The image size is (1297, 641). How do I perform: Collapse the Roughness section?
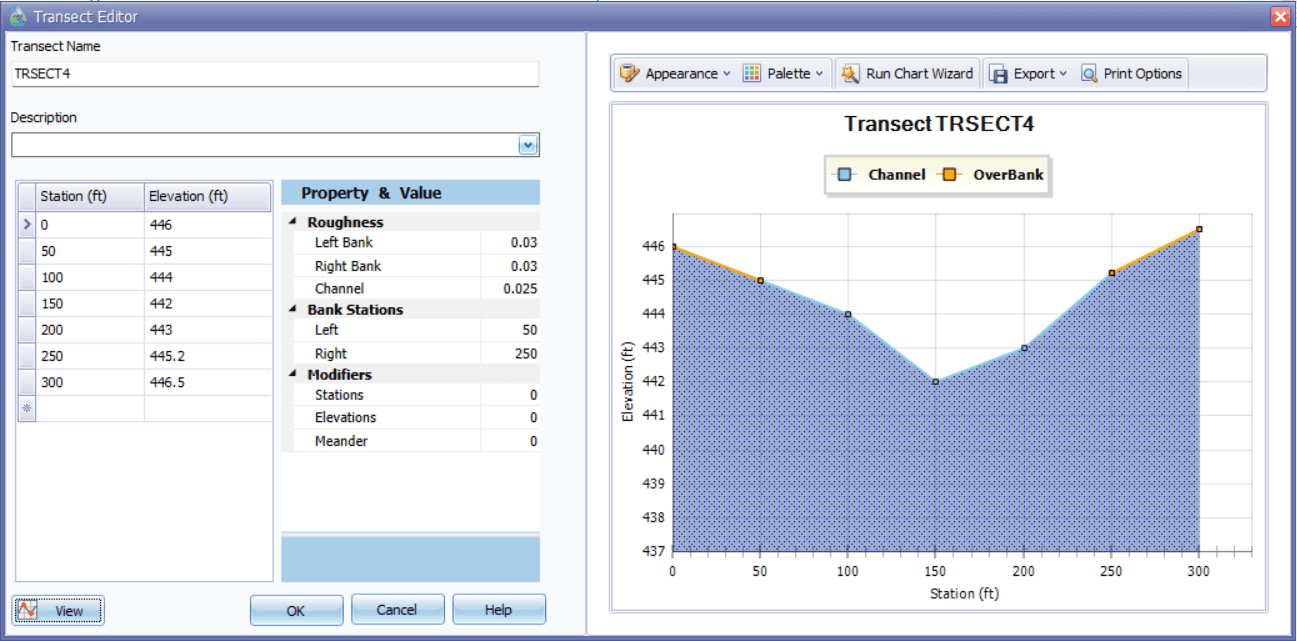[x=293, y=221]
